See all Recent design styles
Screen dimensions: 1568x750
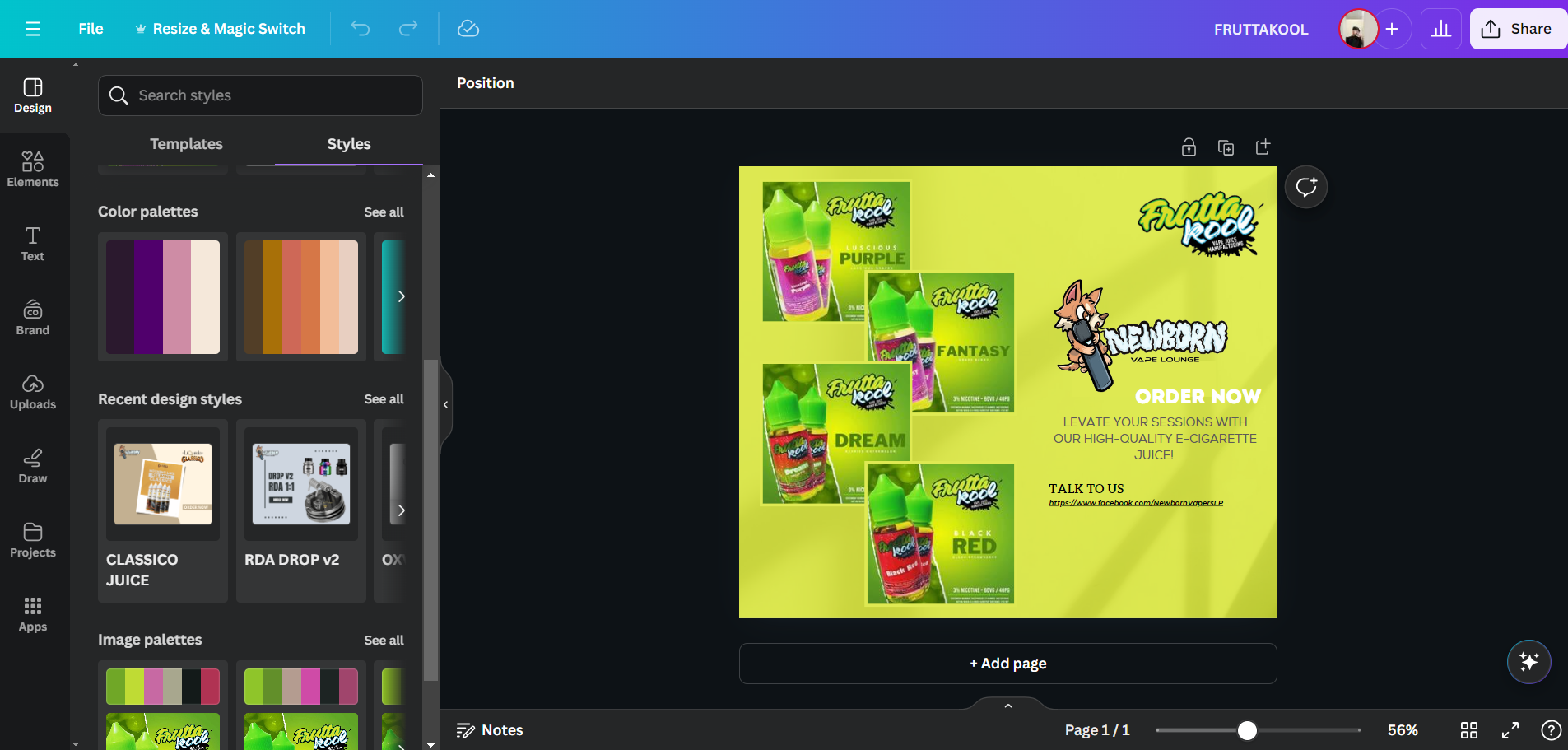click(384, 399)
